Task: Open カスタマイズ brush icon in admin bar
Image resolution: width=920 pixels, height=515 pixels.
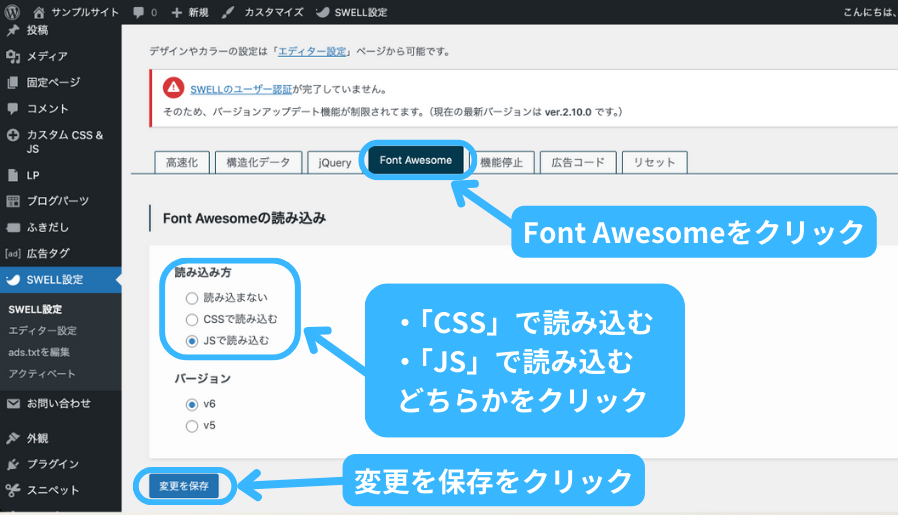Action: pos(228,12)
